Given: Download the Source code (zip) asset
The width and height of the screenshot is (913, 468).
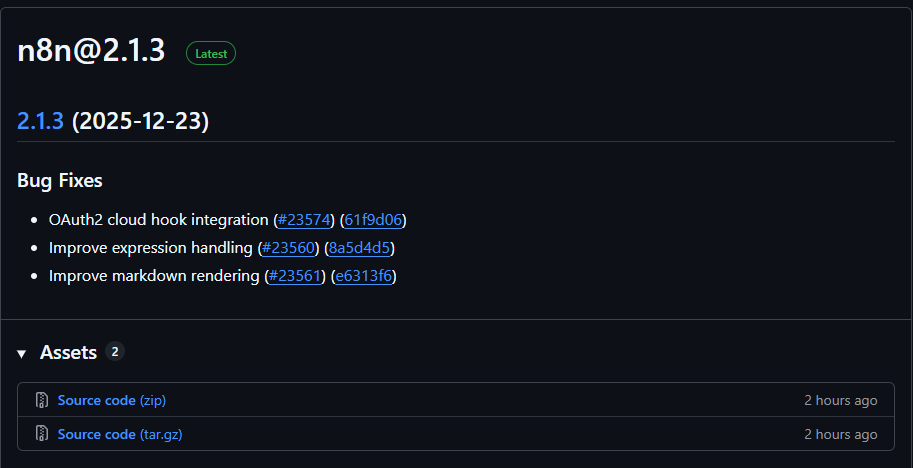Looking at the screenshot, I should point(111,400).
